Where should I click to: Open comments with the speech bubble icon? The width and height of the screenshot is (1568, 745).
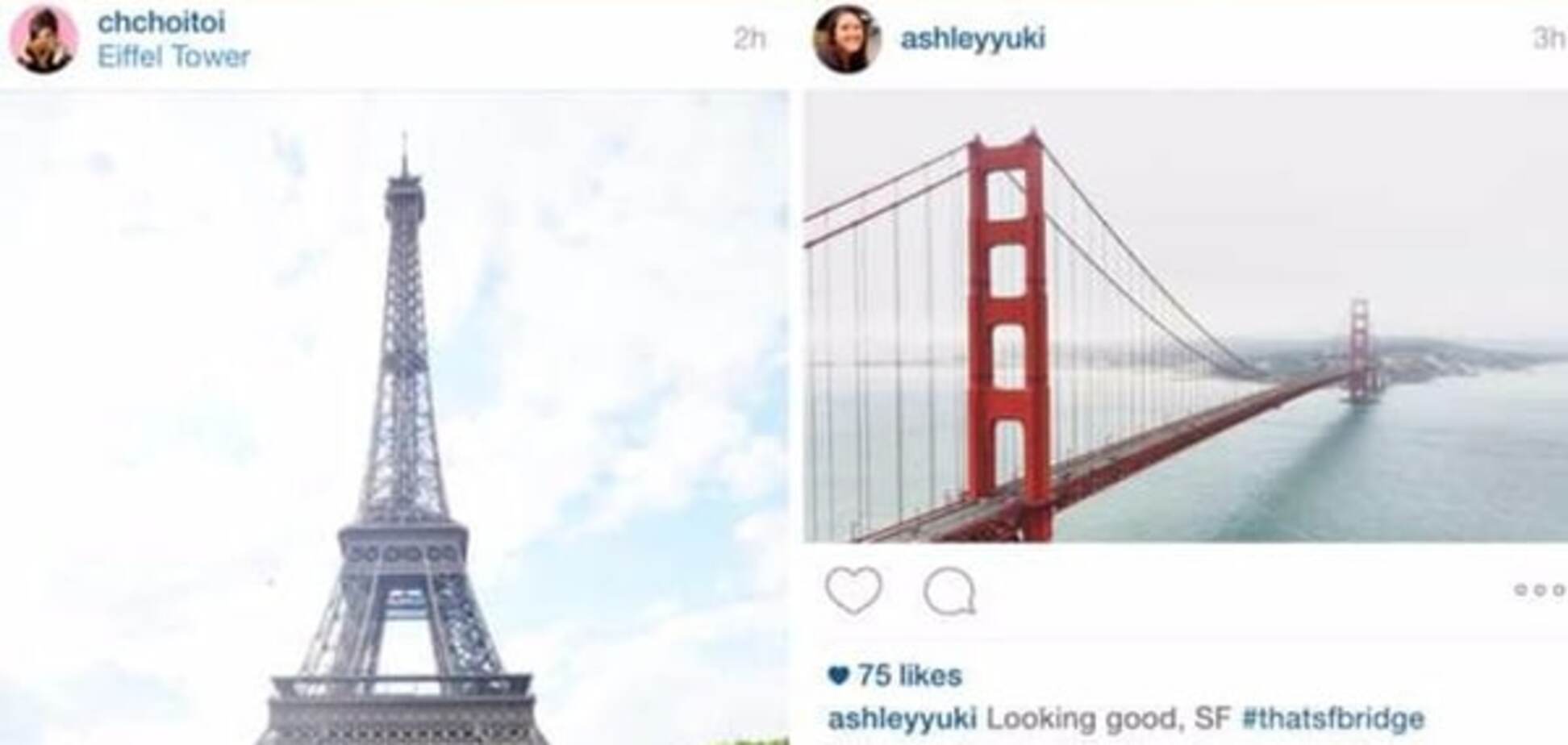click(949, 592)
